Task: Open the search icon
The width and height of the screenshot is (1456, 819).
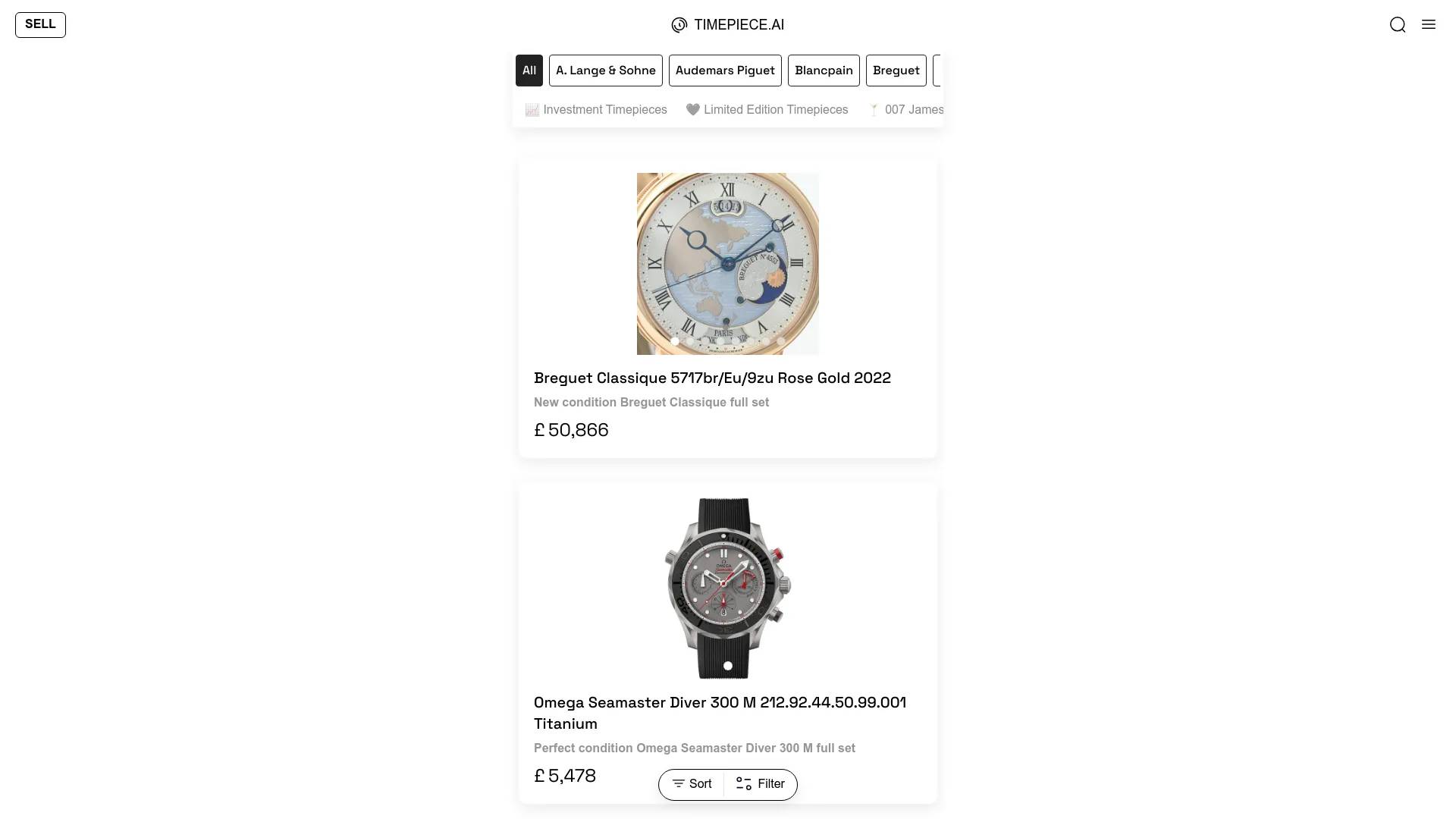Action: click(1397, 24)
